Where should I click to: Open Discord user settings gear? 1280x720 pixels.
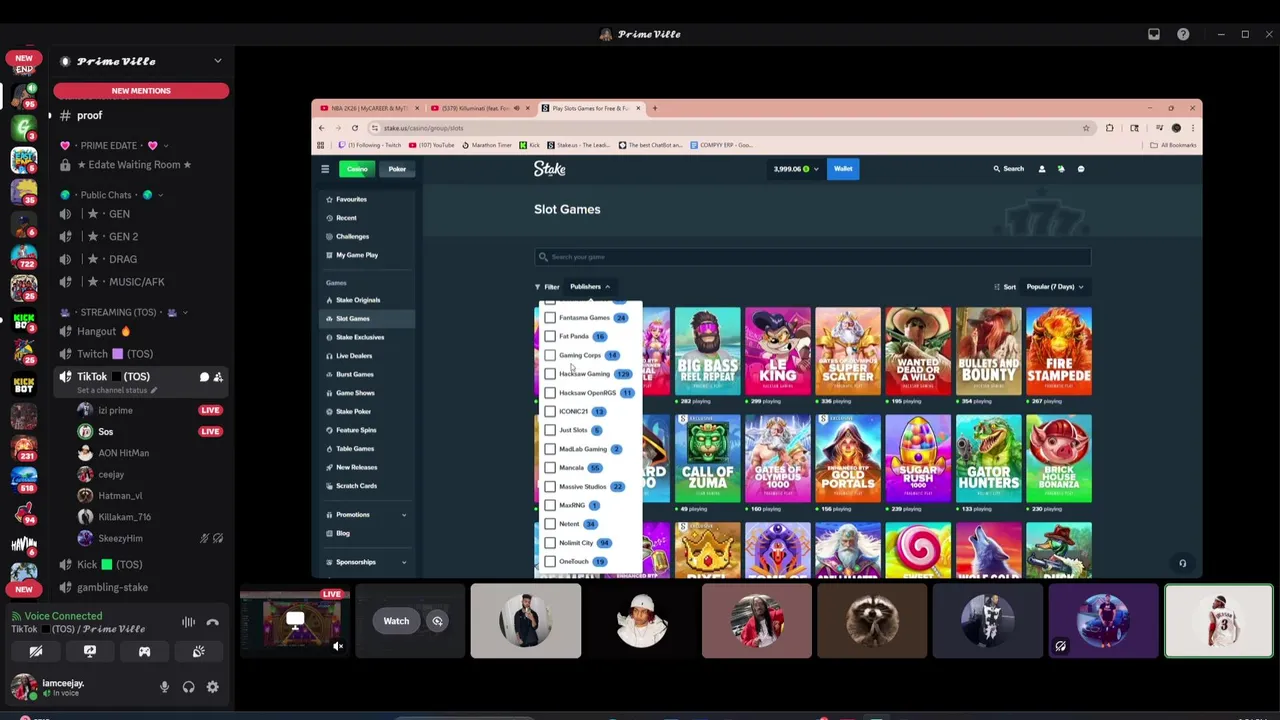coord(212,687)
